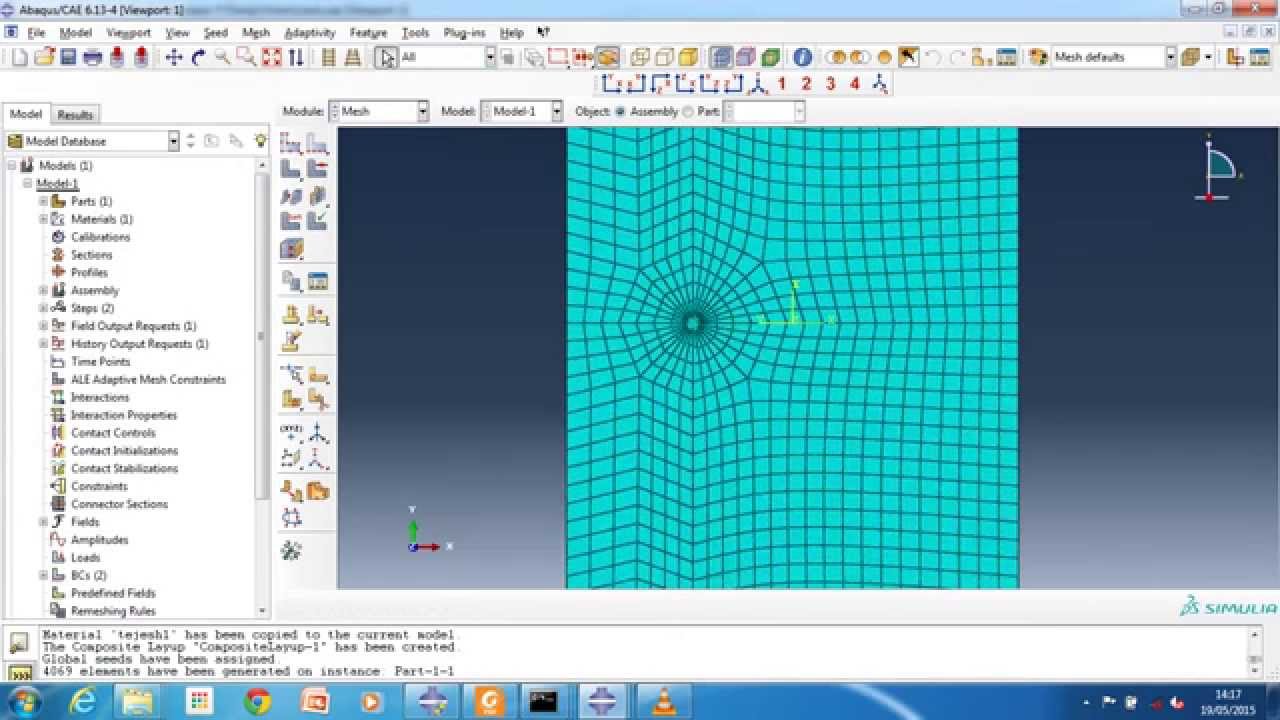Click the selection arrow tool icon
Viewport: 1280px width, 720px height.
[x=386, y=58]
